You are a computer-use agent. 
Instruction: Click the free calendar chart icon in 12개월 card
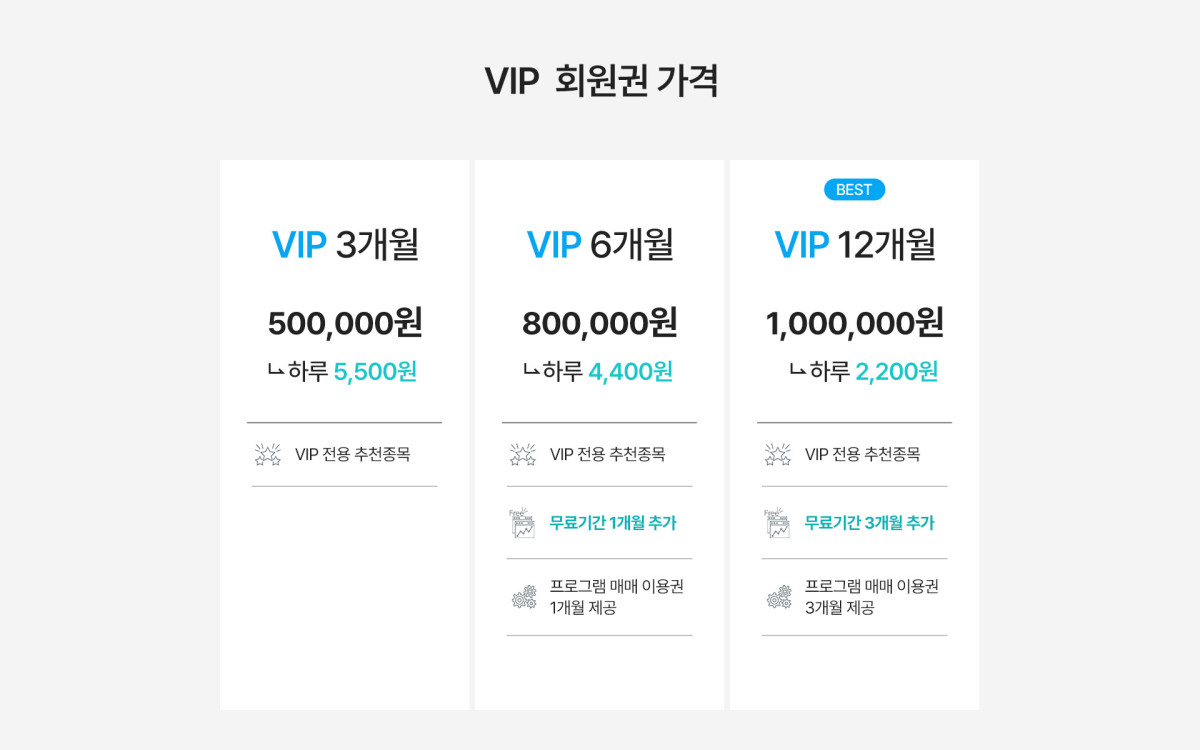777,523
